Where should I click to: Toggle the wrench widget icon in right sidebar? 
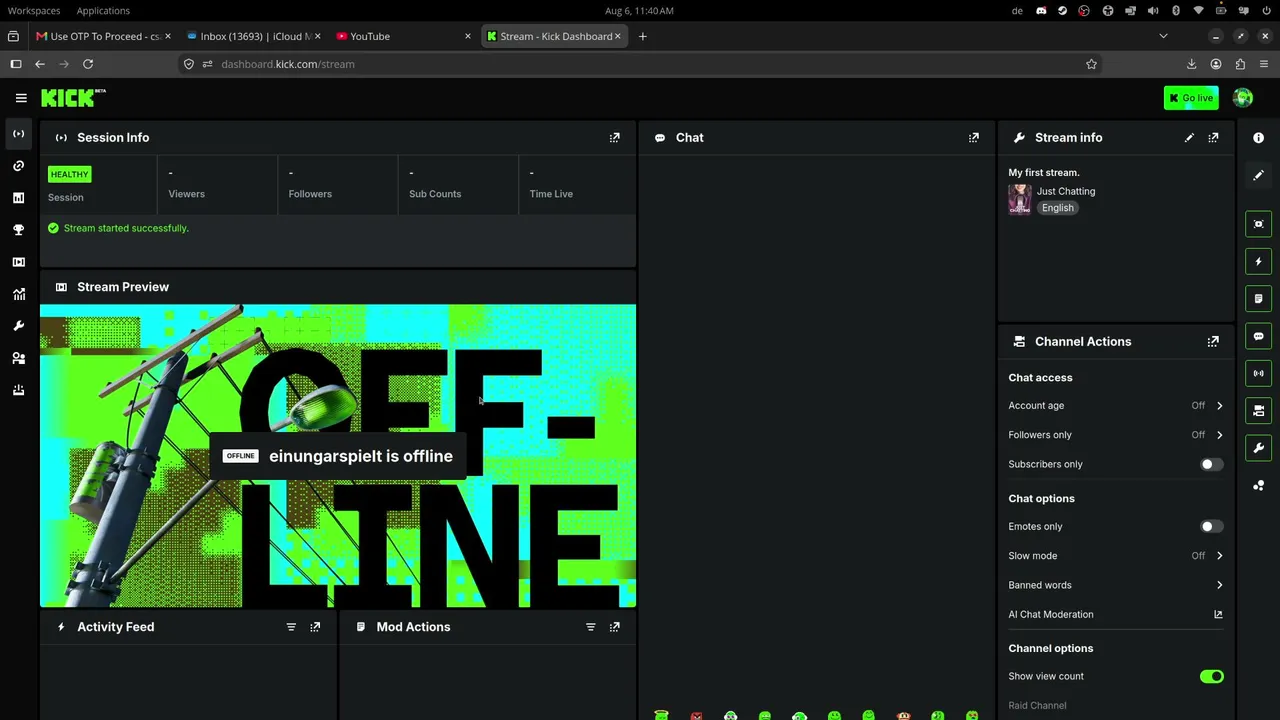coord(1258,448)
